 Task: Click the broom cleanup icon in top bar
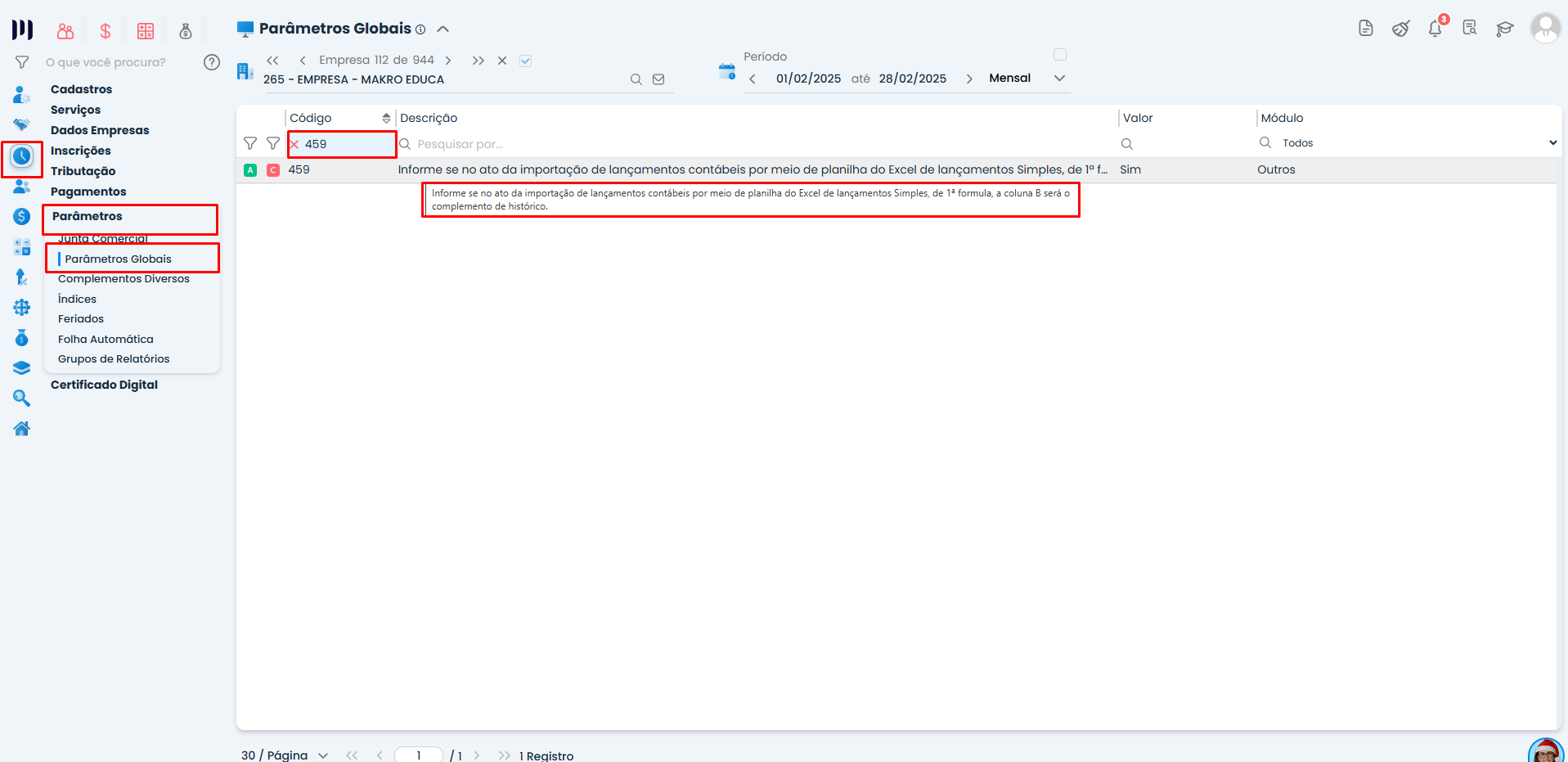coord(1400,28)
